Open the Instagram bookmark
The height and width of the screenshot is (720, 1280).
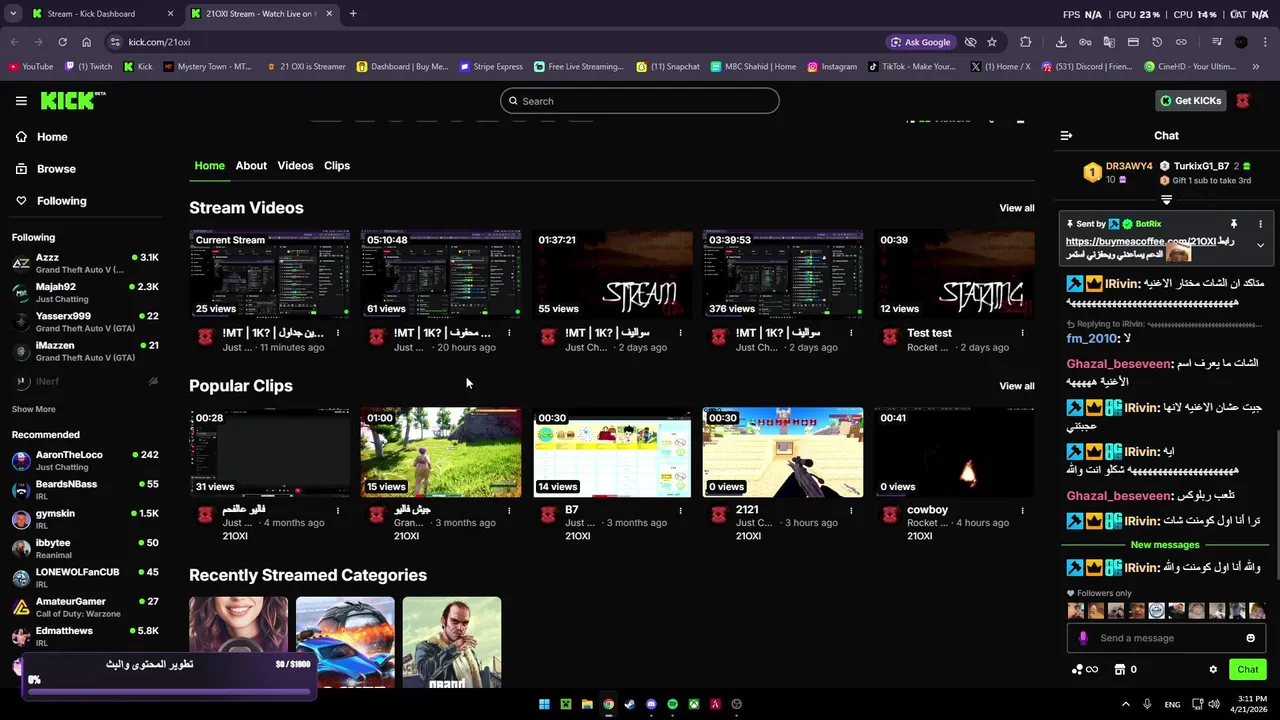tap(832, 67)
